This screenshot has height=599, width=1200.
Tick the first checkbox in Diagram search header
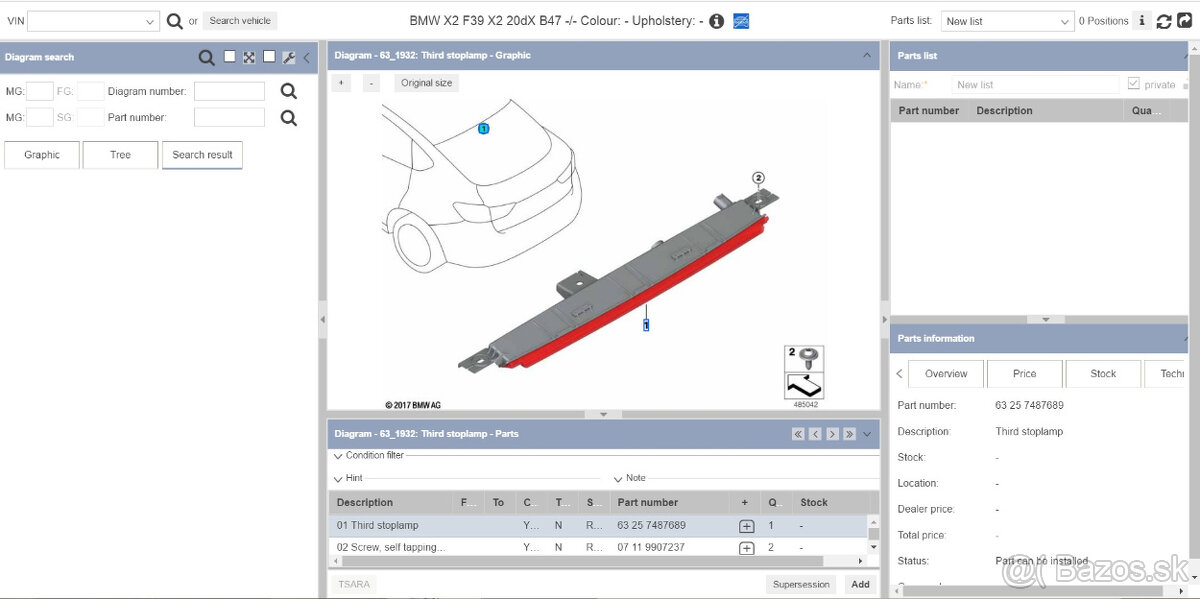pyautogui.click(x=230, y=57)
